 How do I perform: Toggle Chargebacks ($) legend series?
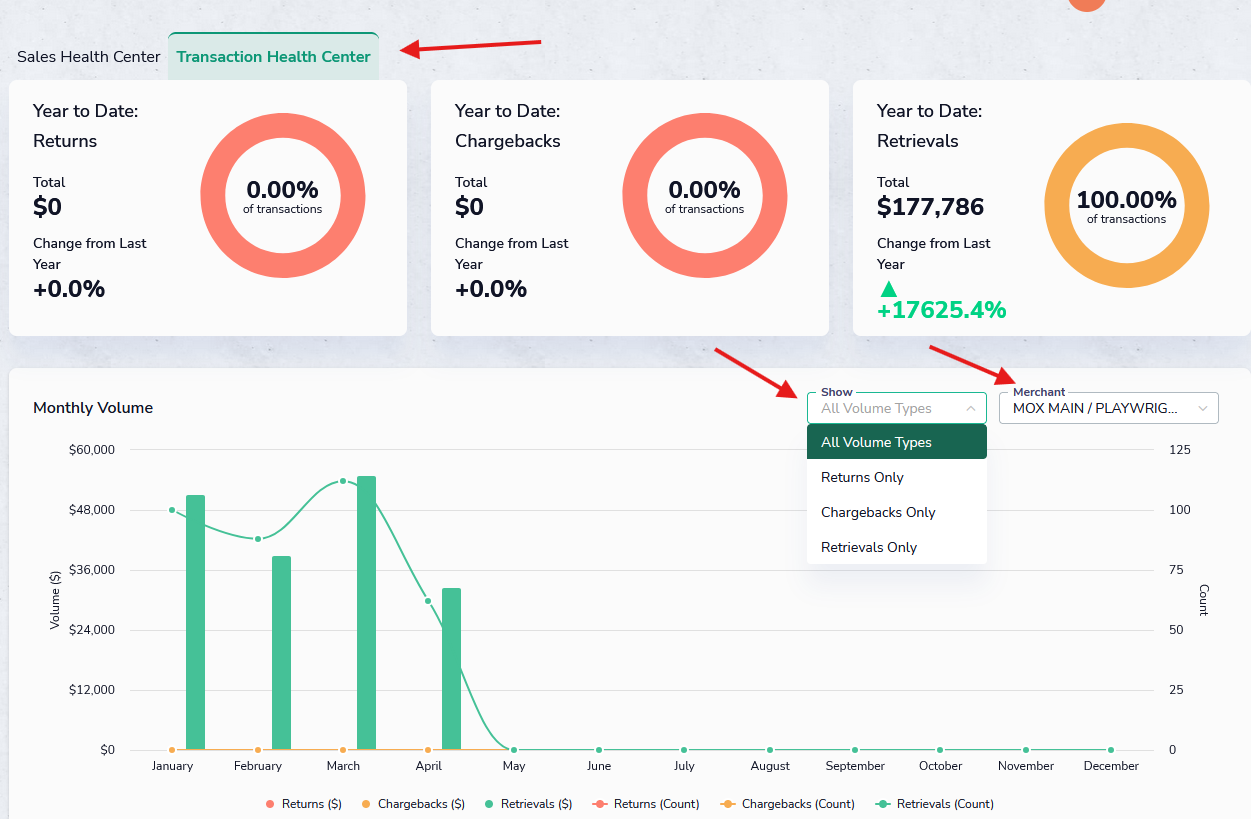(x=412, y=804)
